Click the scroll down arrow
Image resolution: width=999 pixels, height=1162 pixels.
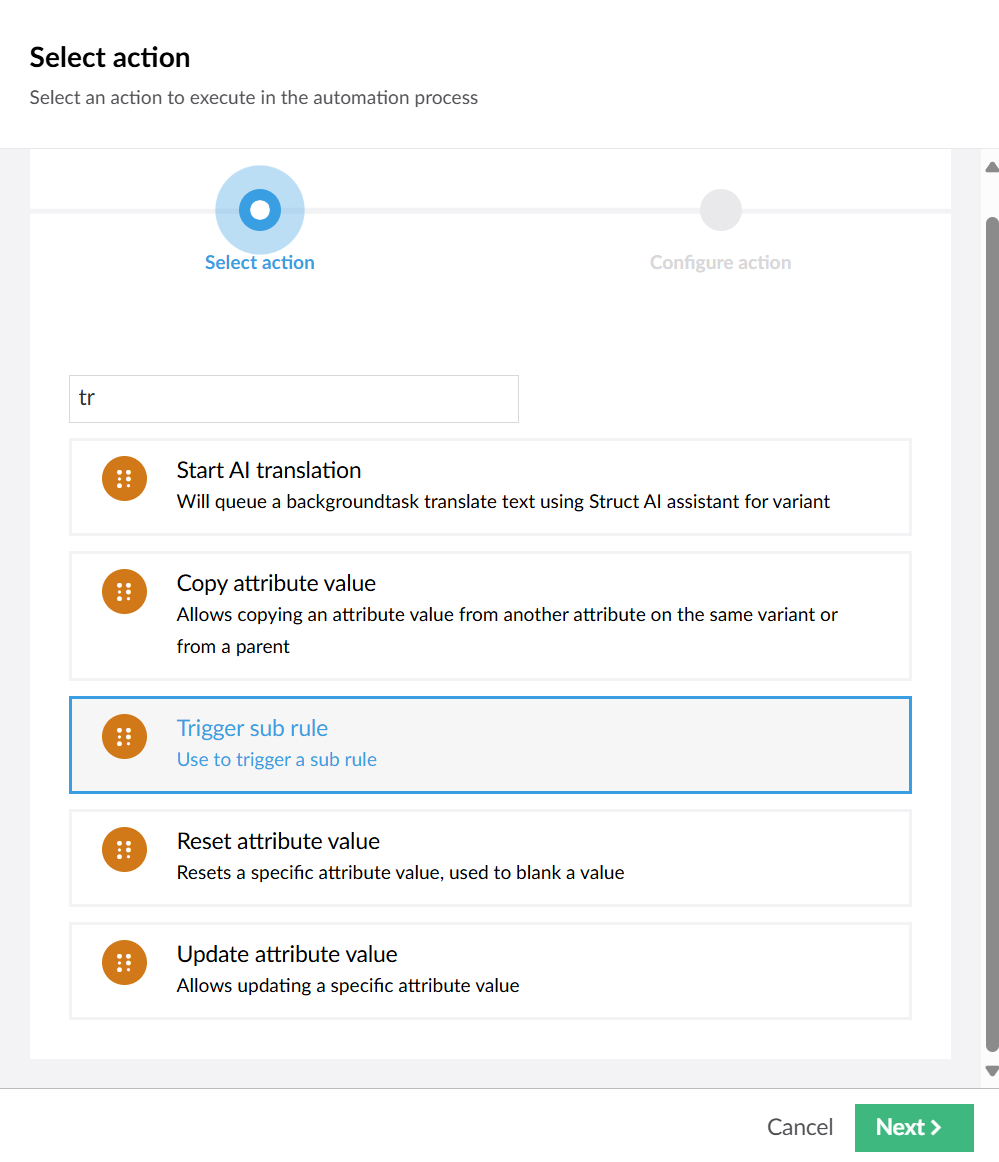[x=992, y=1071]
